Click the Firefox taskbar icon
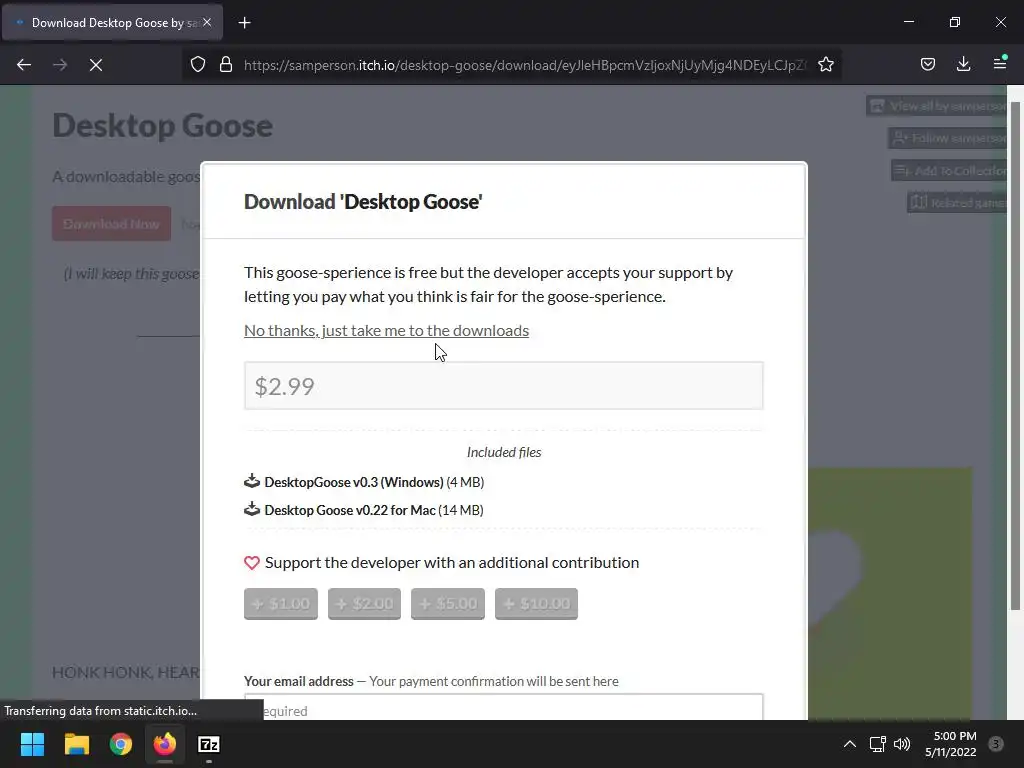This screenshot has height=768, width=1024. click(x=165, y=744)
